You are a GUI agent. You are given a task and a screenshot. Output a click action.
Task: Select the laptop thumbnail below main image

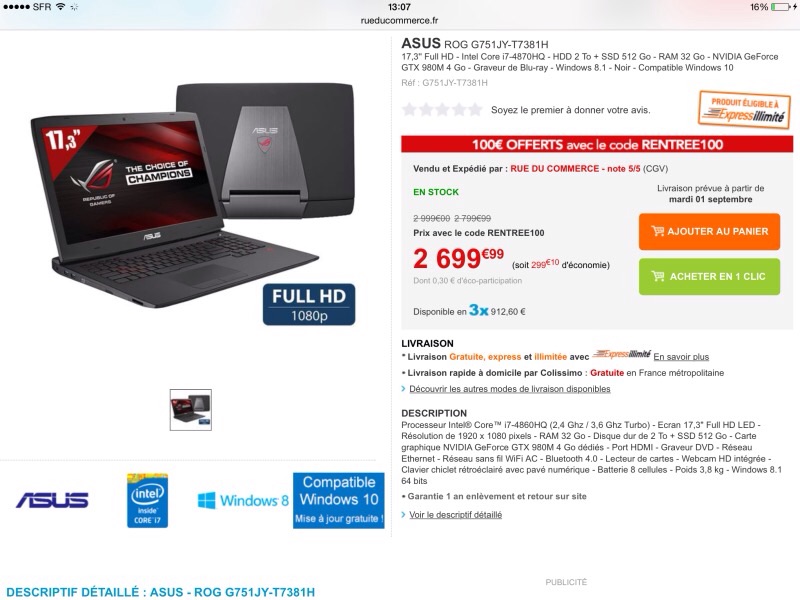tap(191, 410)
